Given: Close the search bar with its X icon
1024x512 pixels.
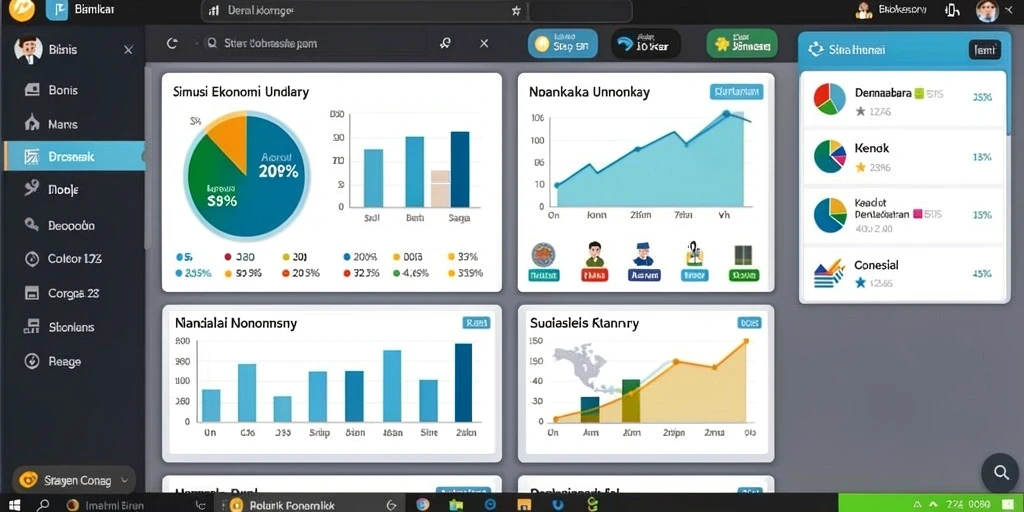Looking at the screenshot, I should pos(484,43).
